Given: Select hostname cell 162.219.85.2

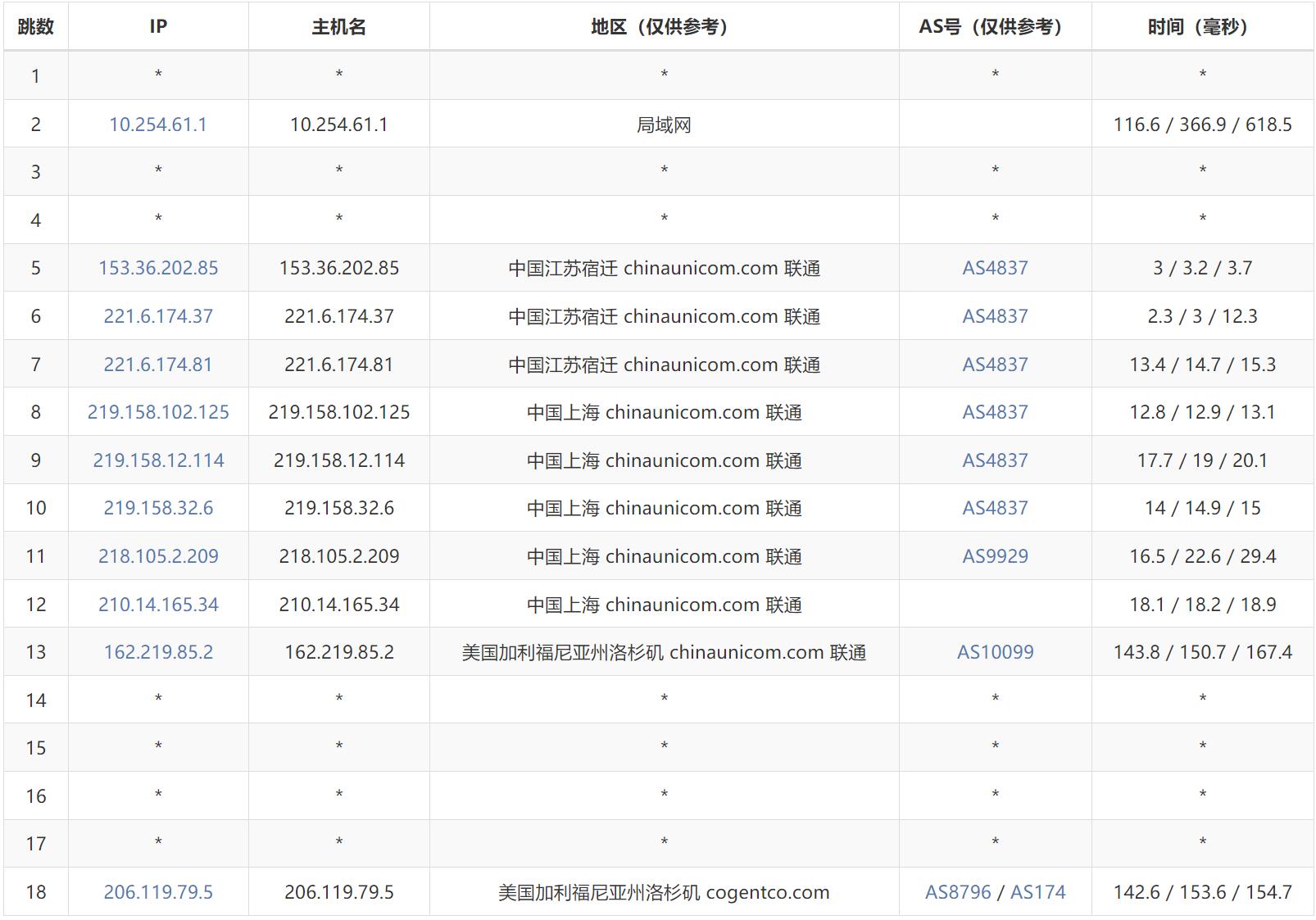Looking at the screenshot, I should pyautogui.click(x=339, y=652).
